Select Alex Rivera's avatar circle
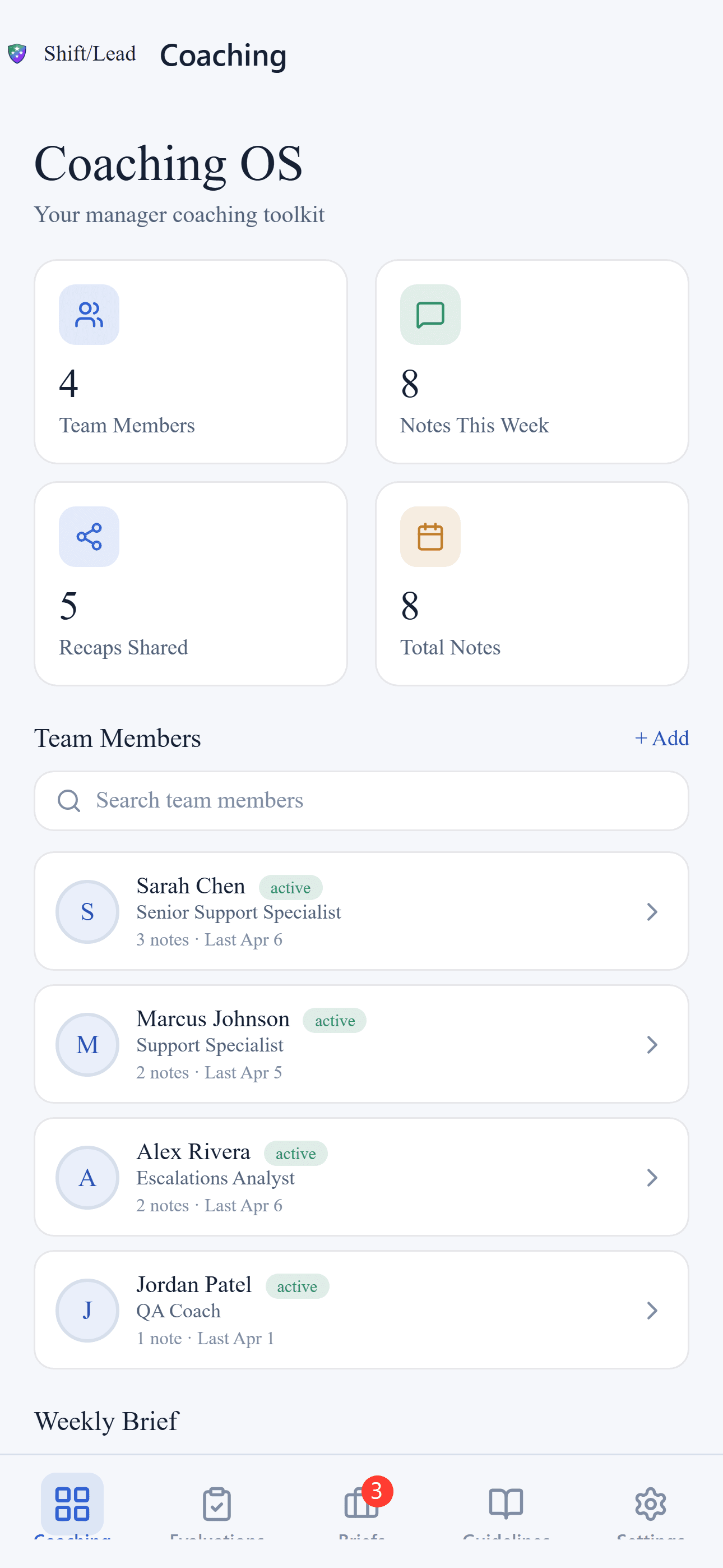723x1568 pixels. pos(87,1178)
